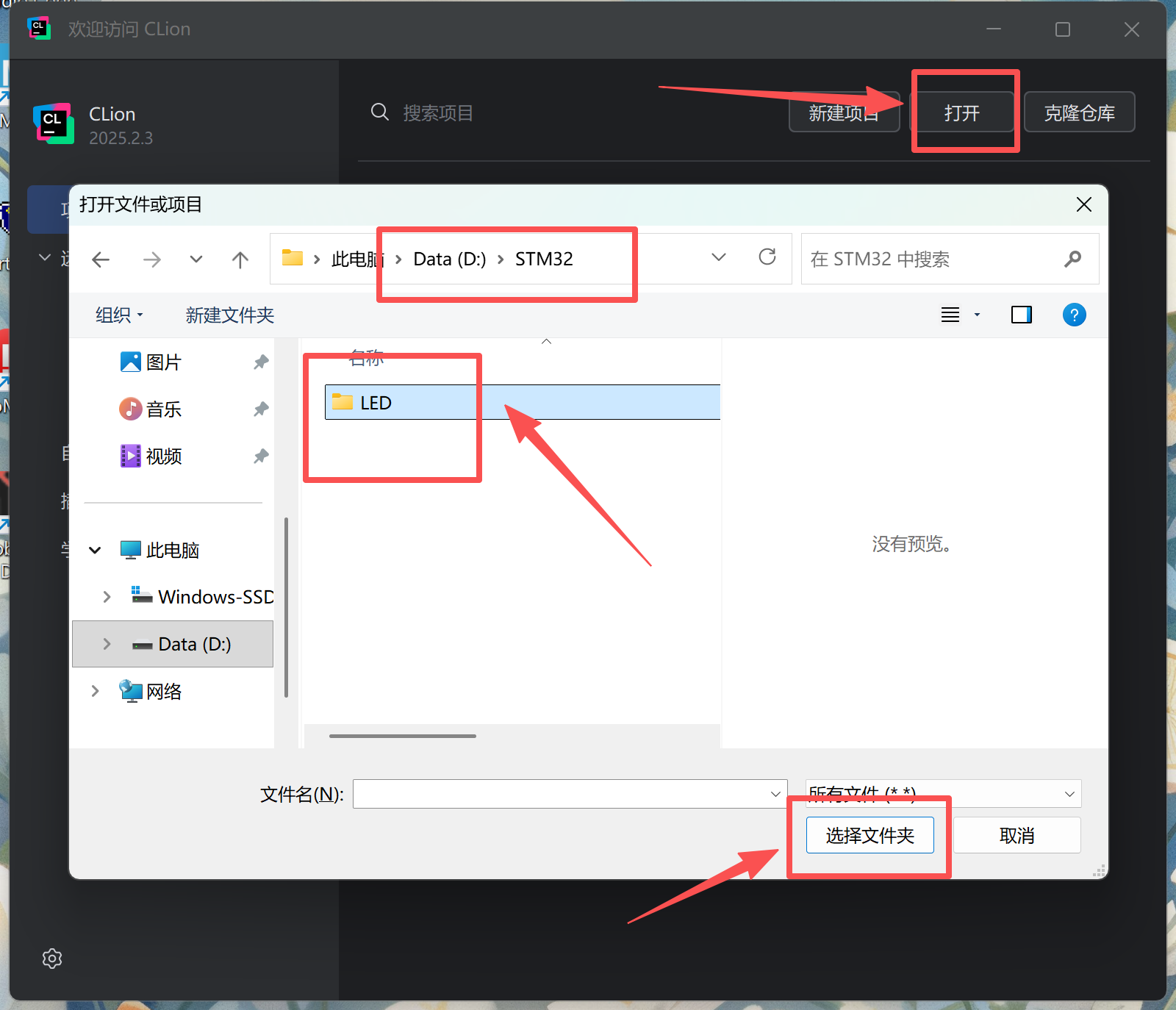Image resolution: width=1176 pixels, height=1010 pixels.
Task: Change the file view layout
Action: click(950, 315)
